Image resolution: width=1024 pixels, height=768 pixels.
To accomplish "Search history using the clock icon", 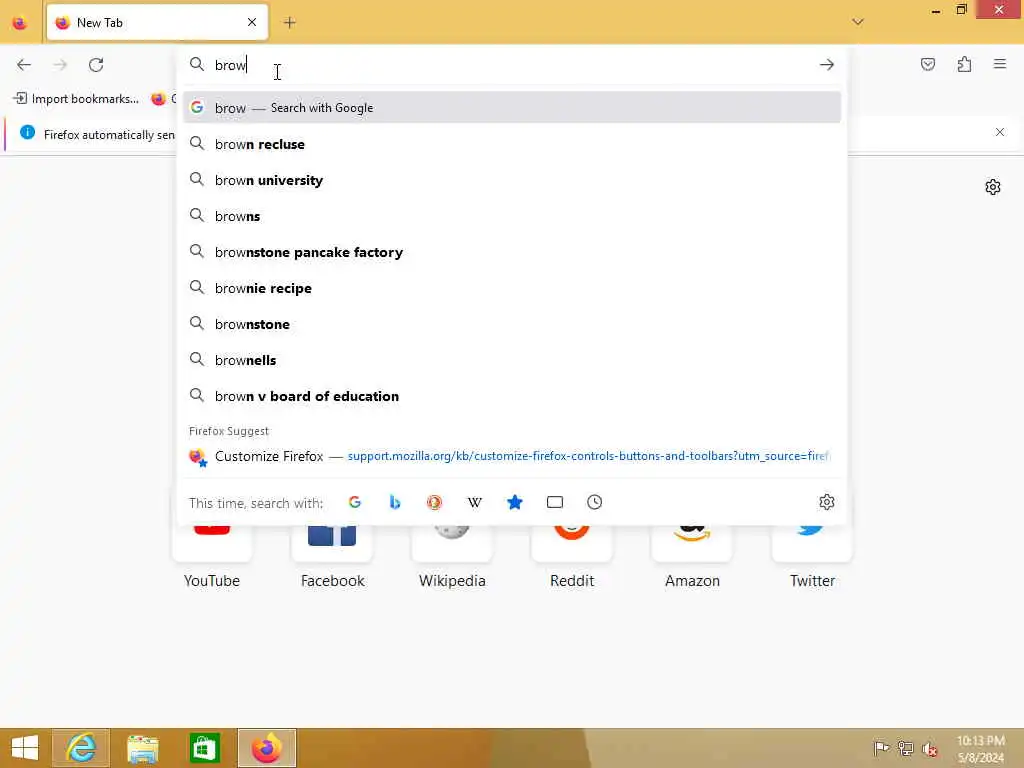I will coord(594,502).
